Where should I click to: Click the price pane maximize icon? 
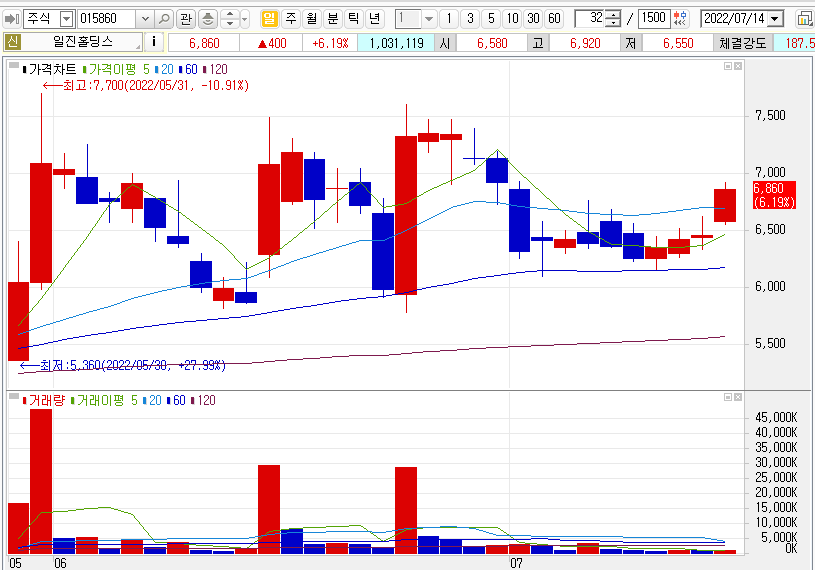click(x=728, y=66)
